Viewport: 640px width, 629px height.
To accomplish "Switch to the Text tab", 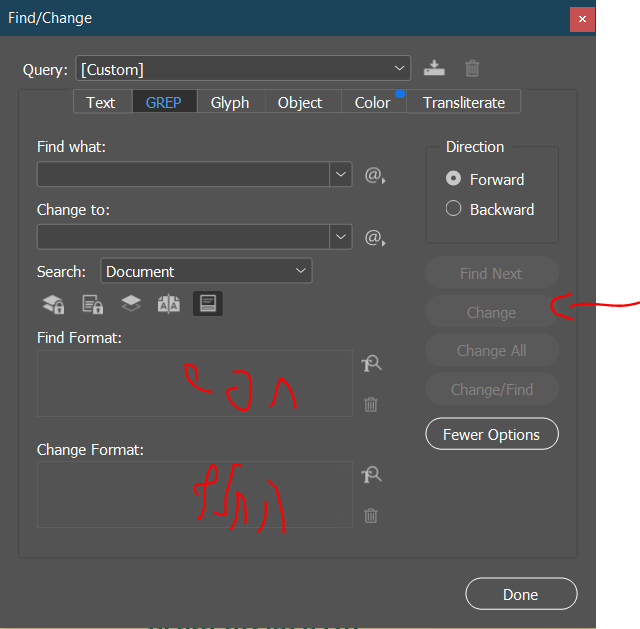I will [101, 102].
